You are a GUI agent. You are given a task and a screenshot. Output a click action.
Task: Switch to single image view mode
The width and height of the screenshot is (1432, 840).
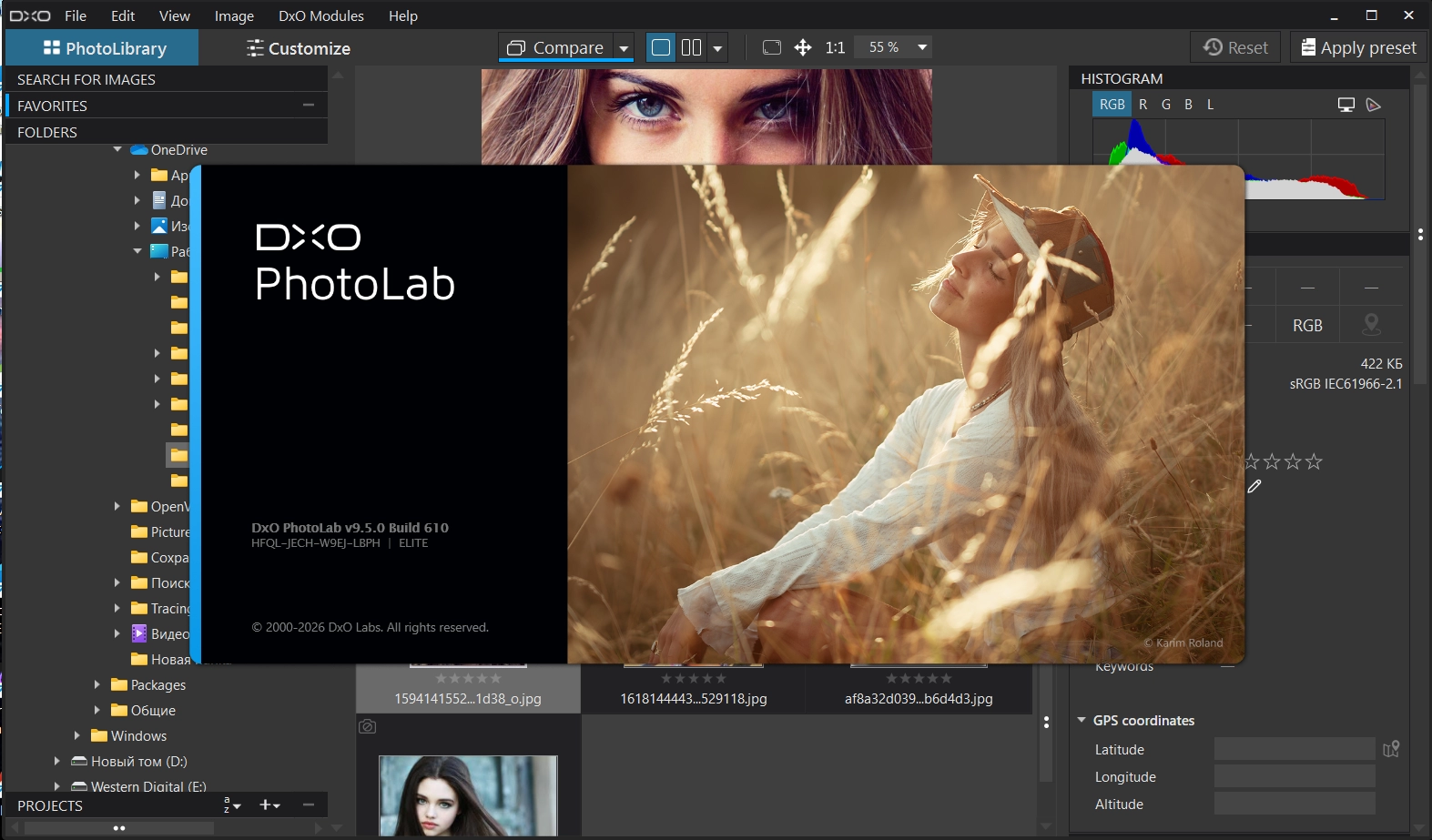[x=662, y=47]
